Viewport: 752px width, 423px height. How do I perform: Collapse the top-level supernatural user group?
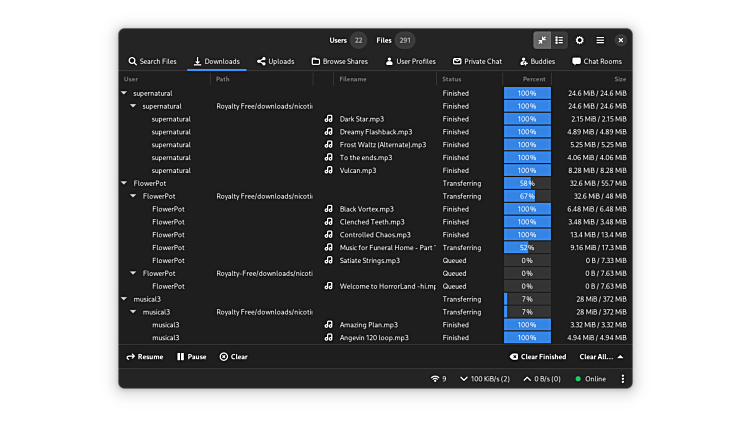pyautogui.click(x=124, y=93)
